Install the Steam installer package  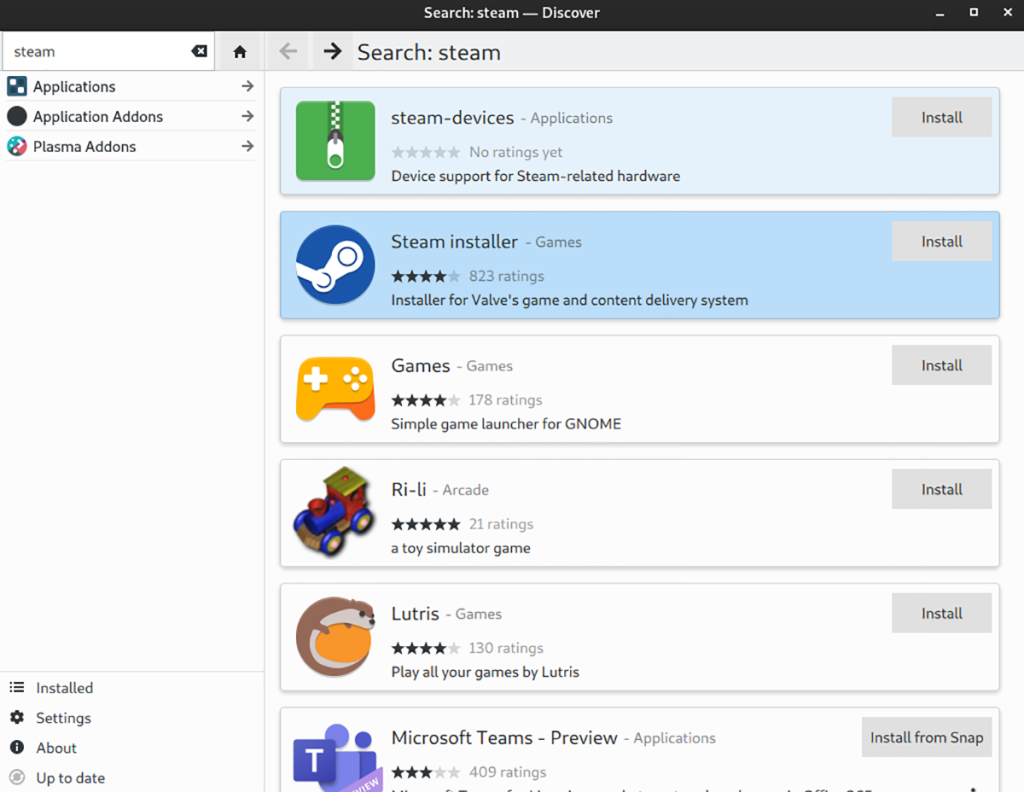point(941,240)
